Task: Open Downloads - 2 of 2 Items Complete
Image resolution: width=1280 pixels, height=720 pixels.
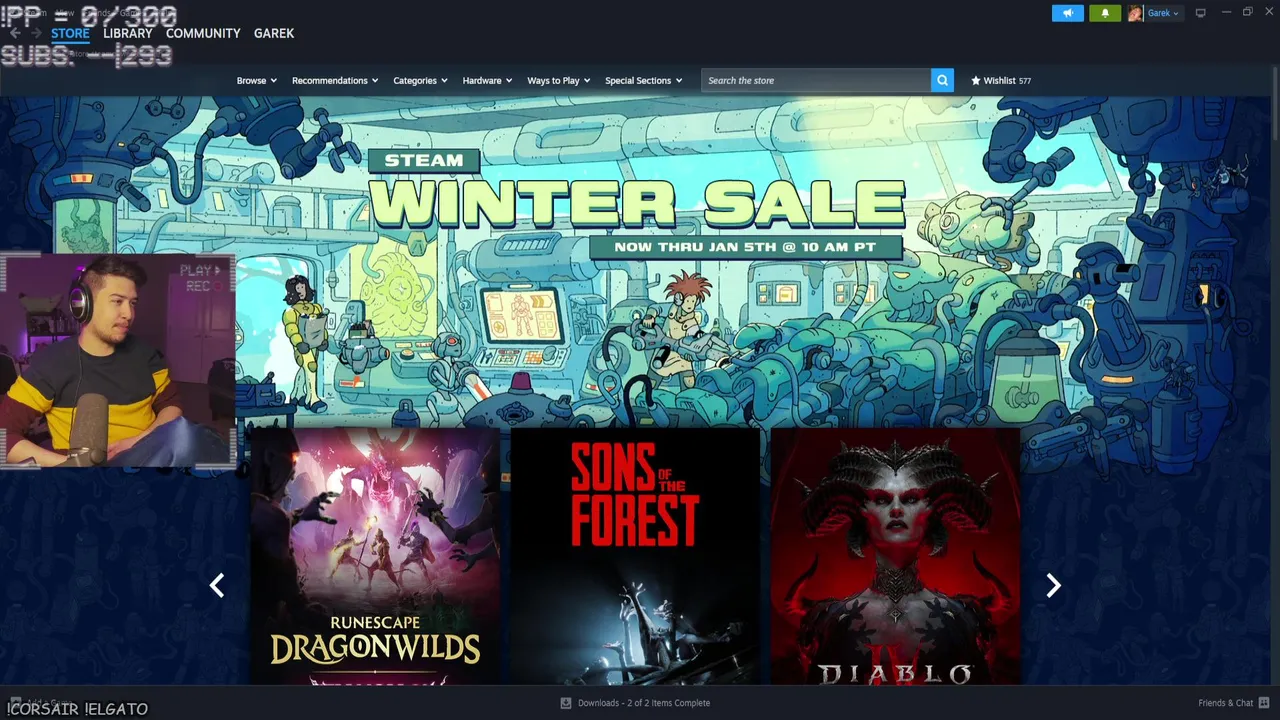Action: pos(636,703)
